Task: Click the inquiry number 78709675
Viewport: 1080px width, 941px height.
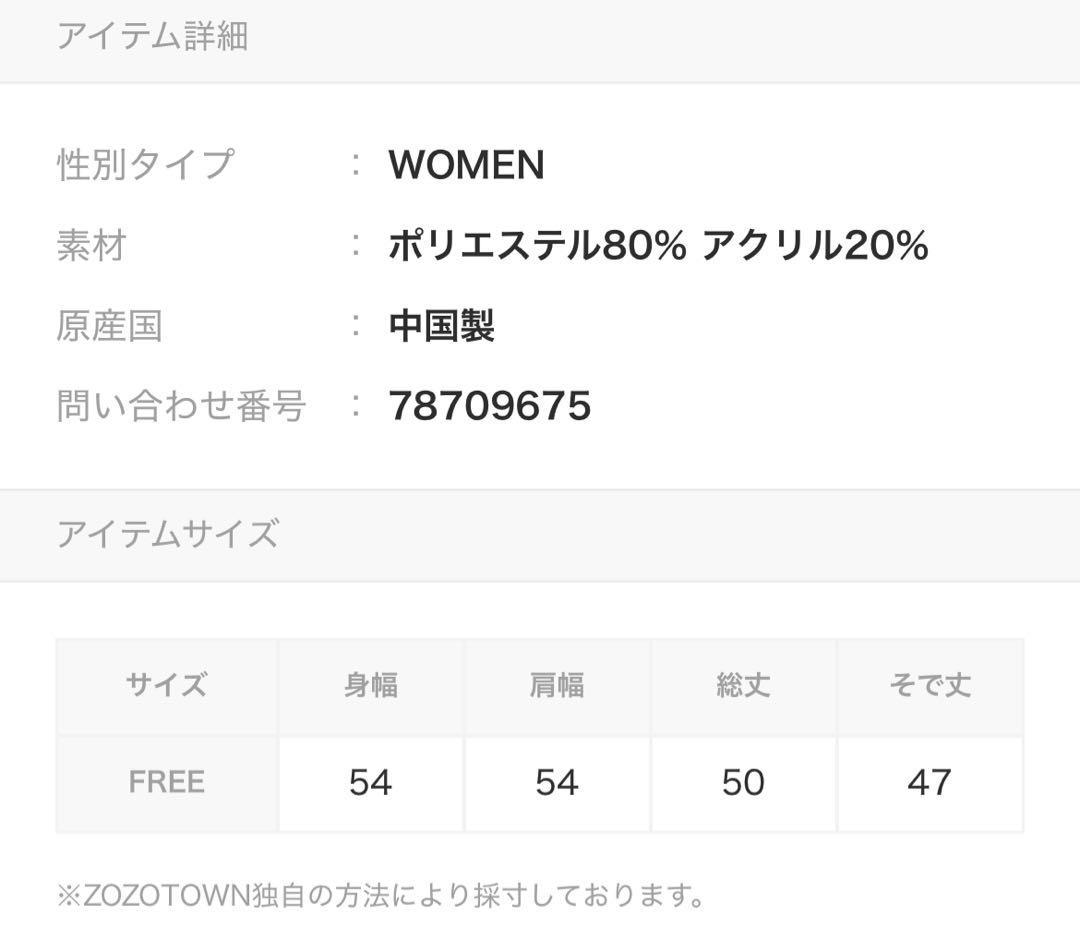Action: pyautogui.click(x=489, y=406)
